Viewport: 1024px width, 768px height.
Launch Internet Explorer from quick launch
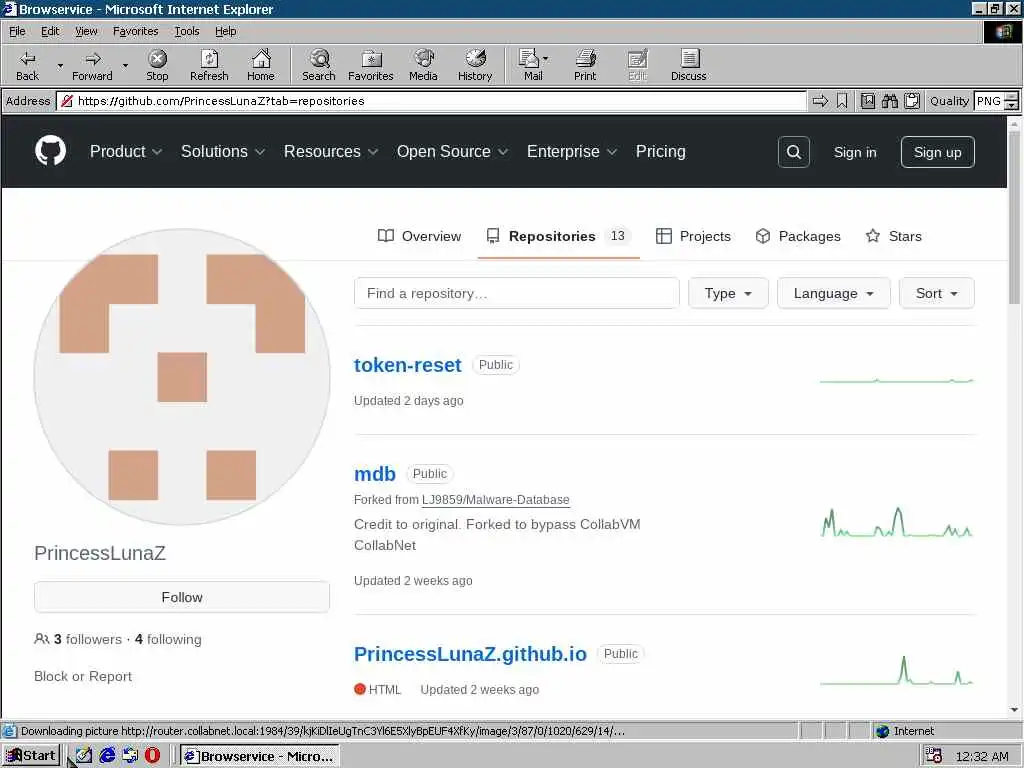(107, 756)
